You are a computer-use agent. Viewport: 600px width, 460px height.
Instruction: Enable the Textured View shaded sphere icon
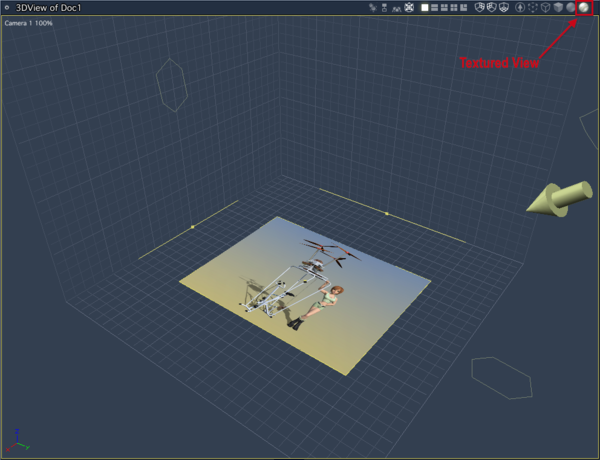584,7
